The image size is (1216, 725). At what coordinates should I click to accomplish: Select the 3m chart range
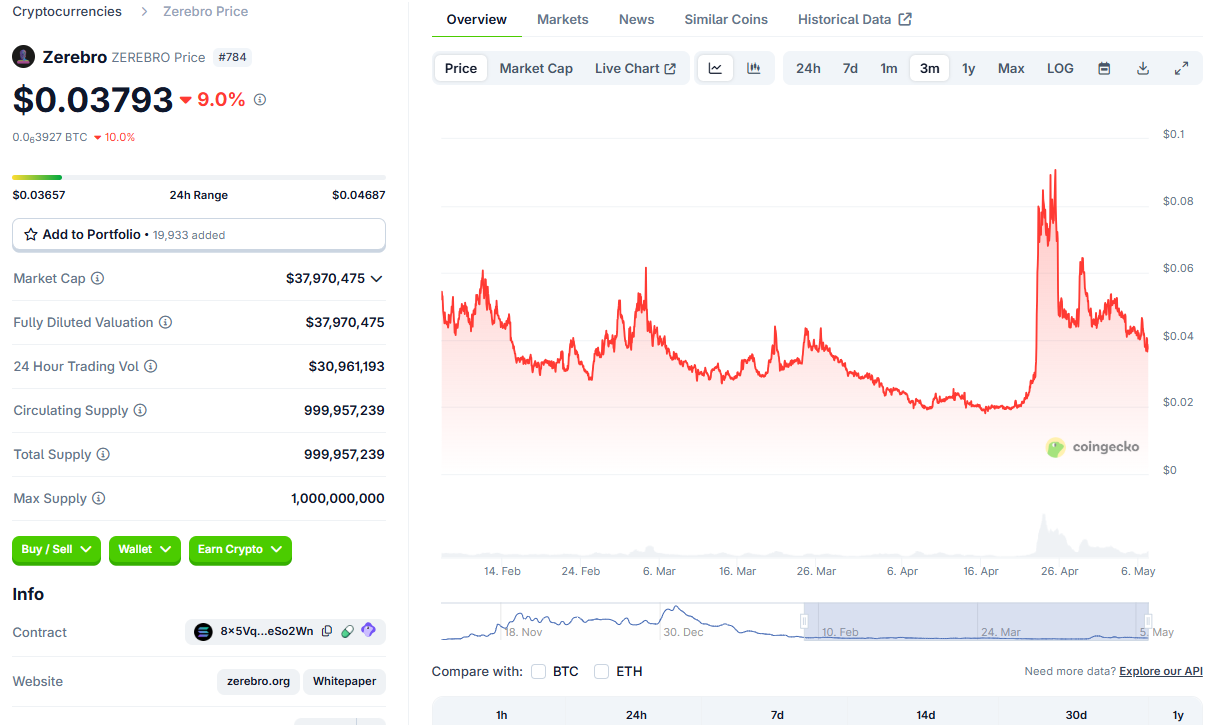930,68
